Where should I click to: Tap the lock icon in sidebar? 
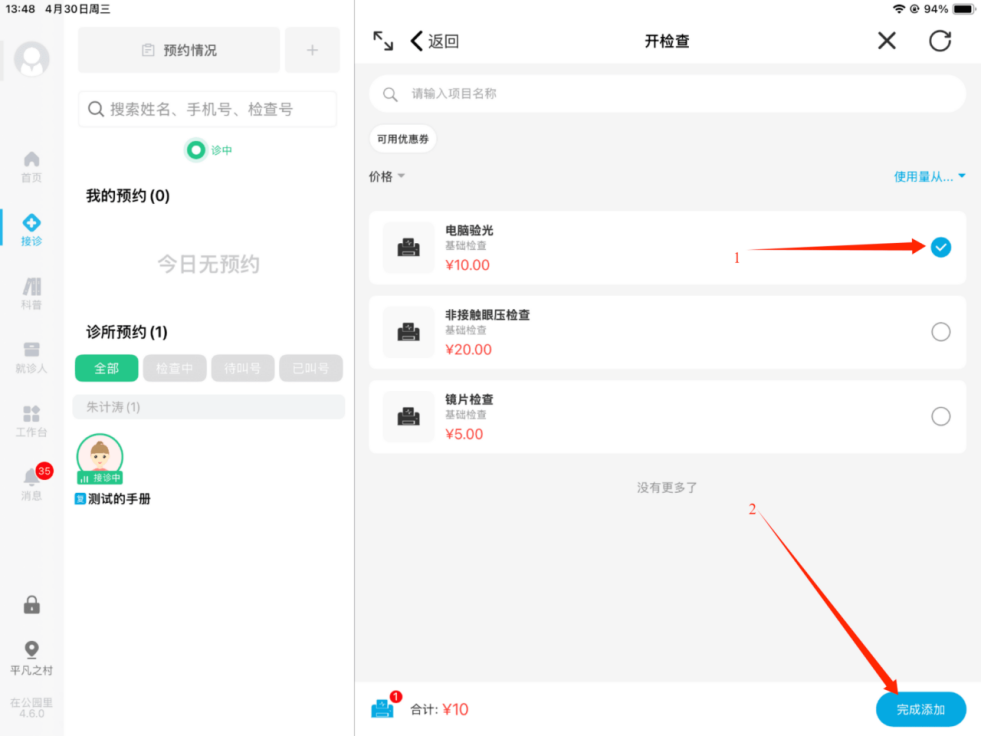click(x=32, y=605)
